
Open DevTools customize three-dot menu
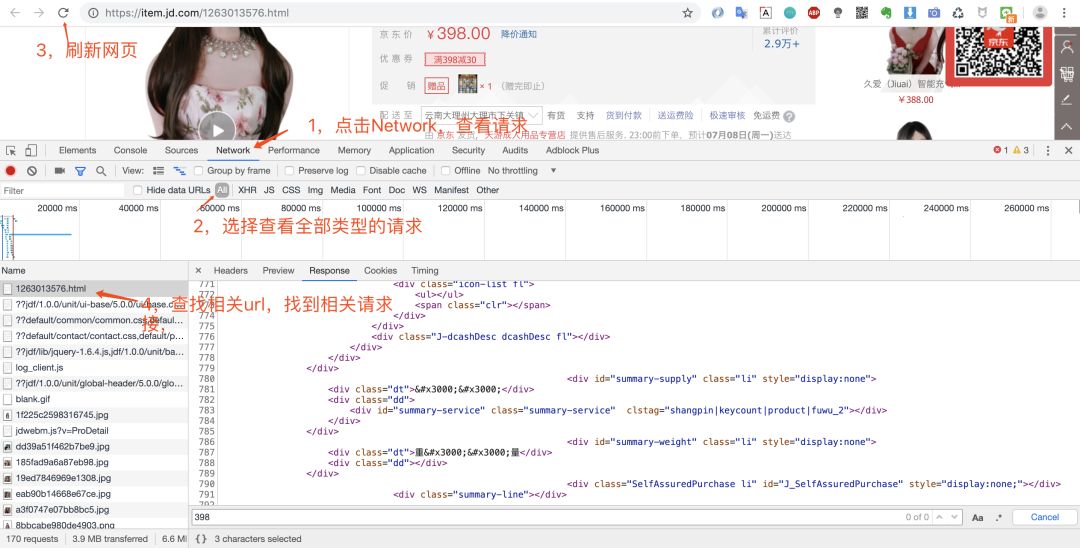tap(1048, 150)
